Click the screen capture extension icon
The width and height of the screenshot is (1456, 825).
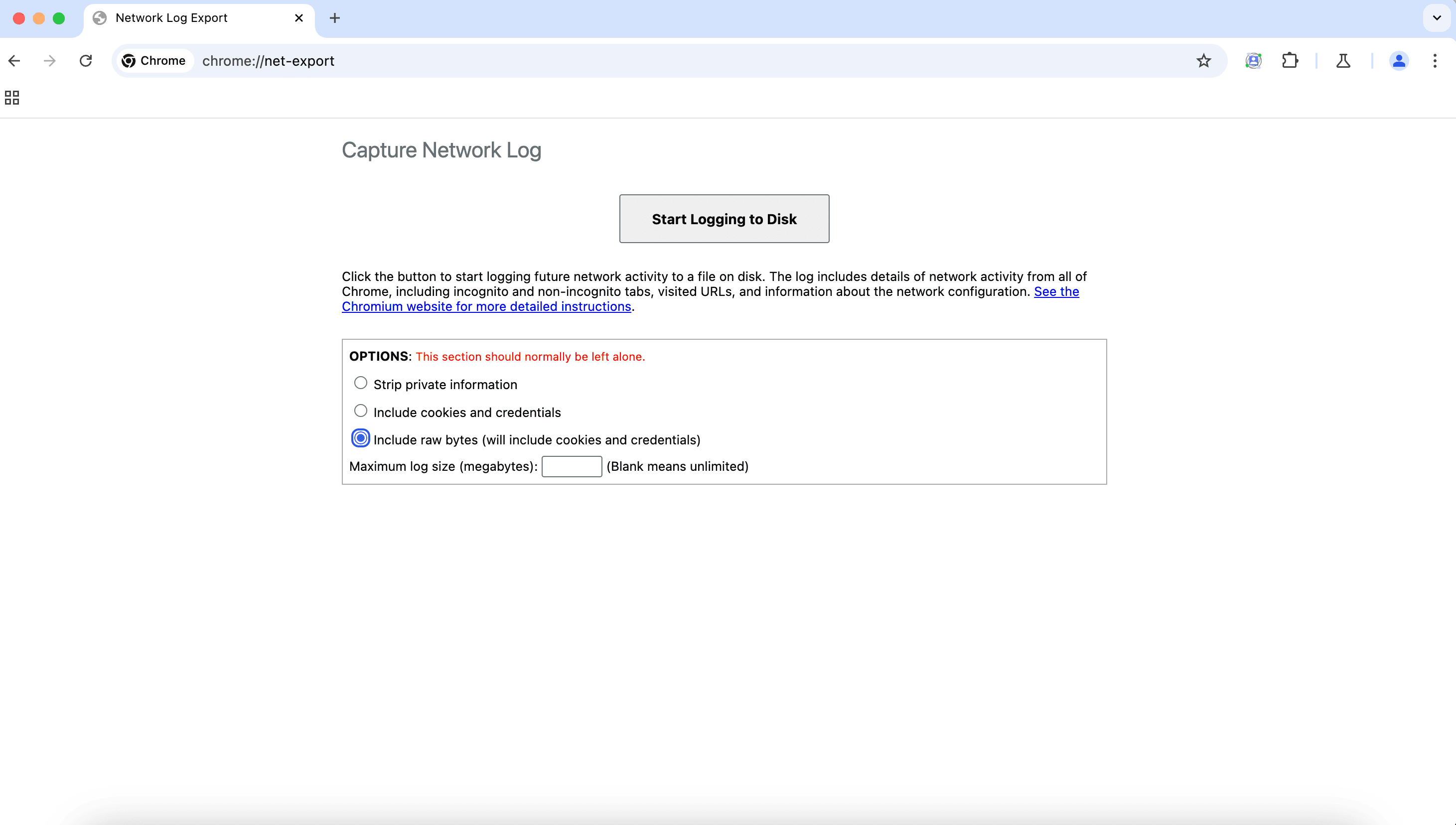1253,60
